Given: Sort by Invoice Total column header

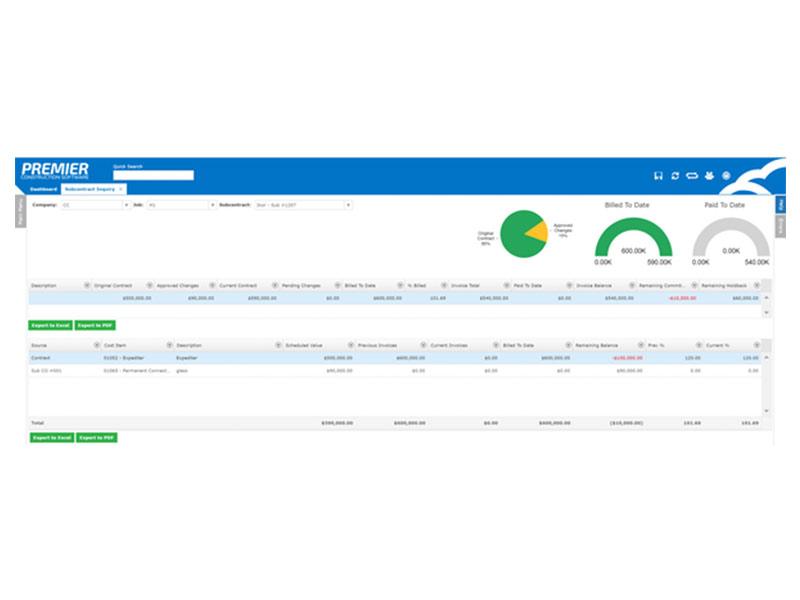Looking at the screenshot, I should tap(465, 286).
